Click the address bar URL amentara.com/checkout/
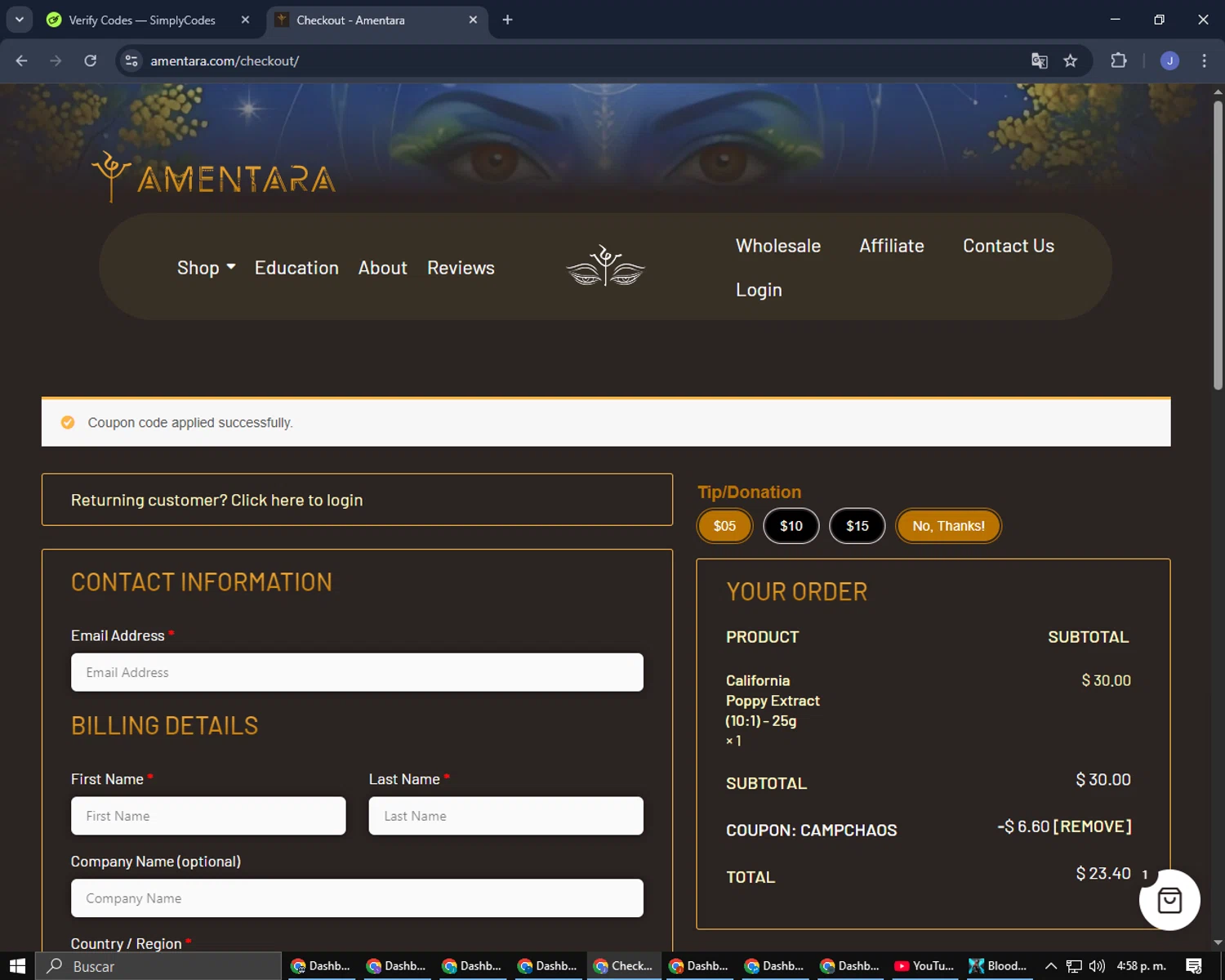This screenshot has height=980, width=1225. 225,60
